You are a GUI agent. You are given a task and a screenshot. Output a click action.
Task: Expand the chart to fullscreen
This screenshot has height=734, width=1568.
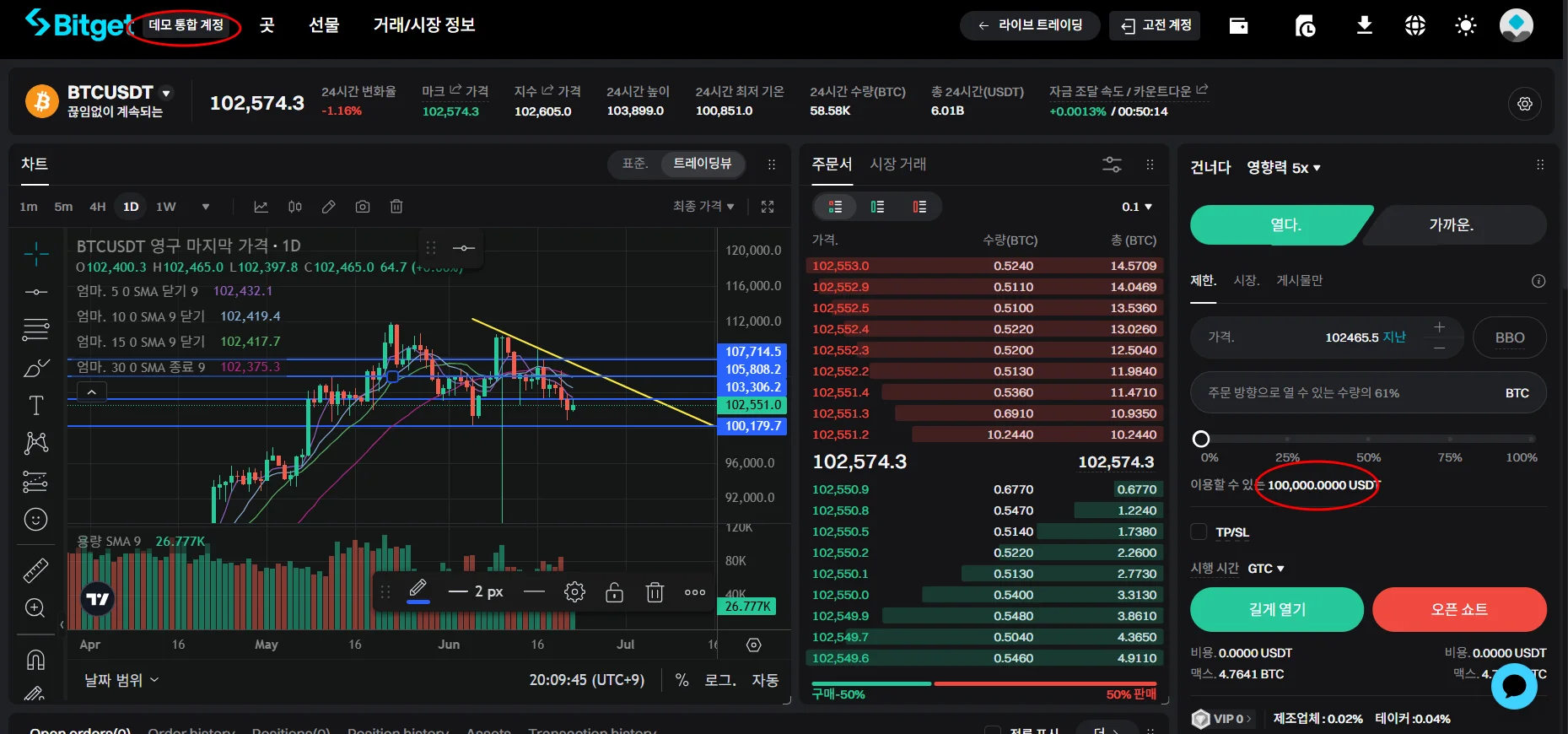pyautogui.click(x=768, y=207)
